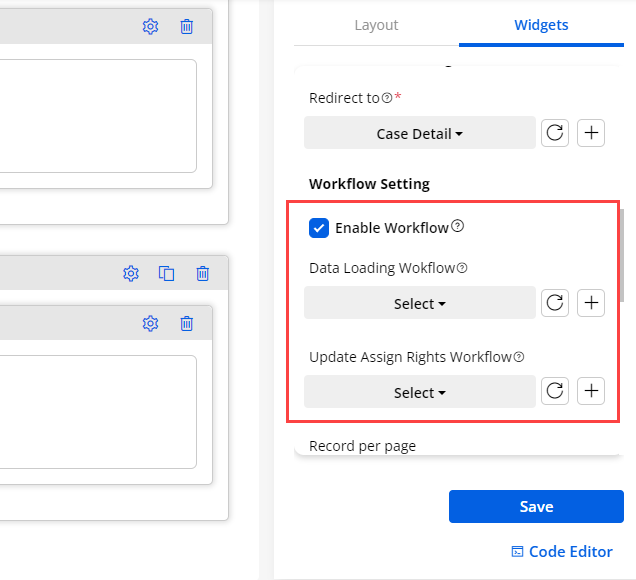Screen dimensions: 636x580
Task: Add a new Redirect to page
Action: coord(591,133)
